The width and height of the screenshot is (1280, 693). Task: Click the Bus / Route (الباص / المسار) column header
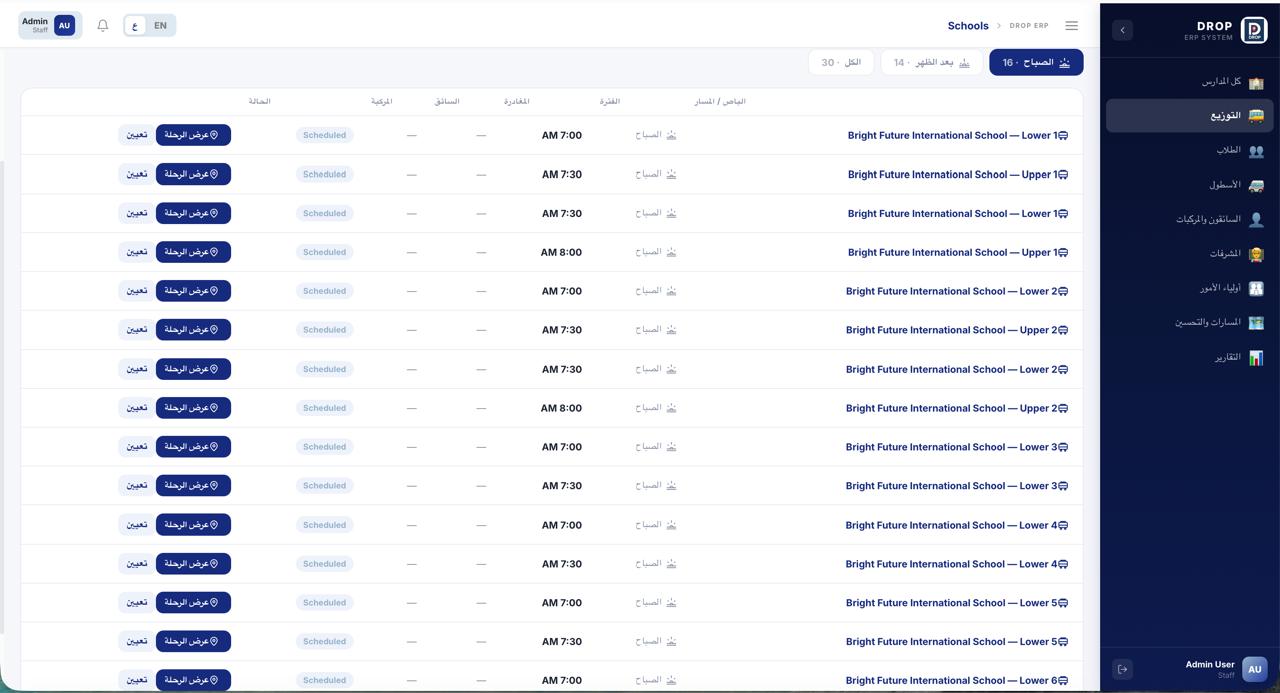(x=720, y=101)
